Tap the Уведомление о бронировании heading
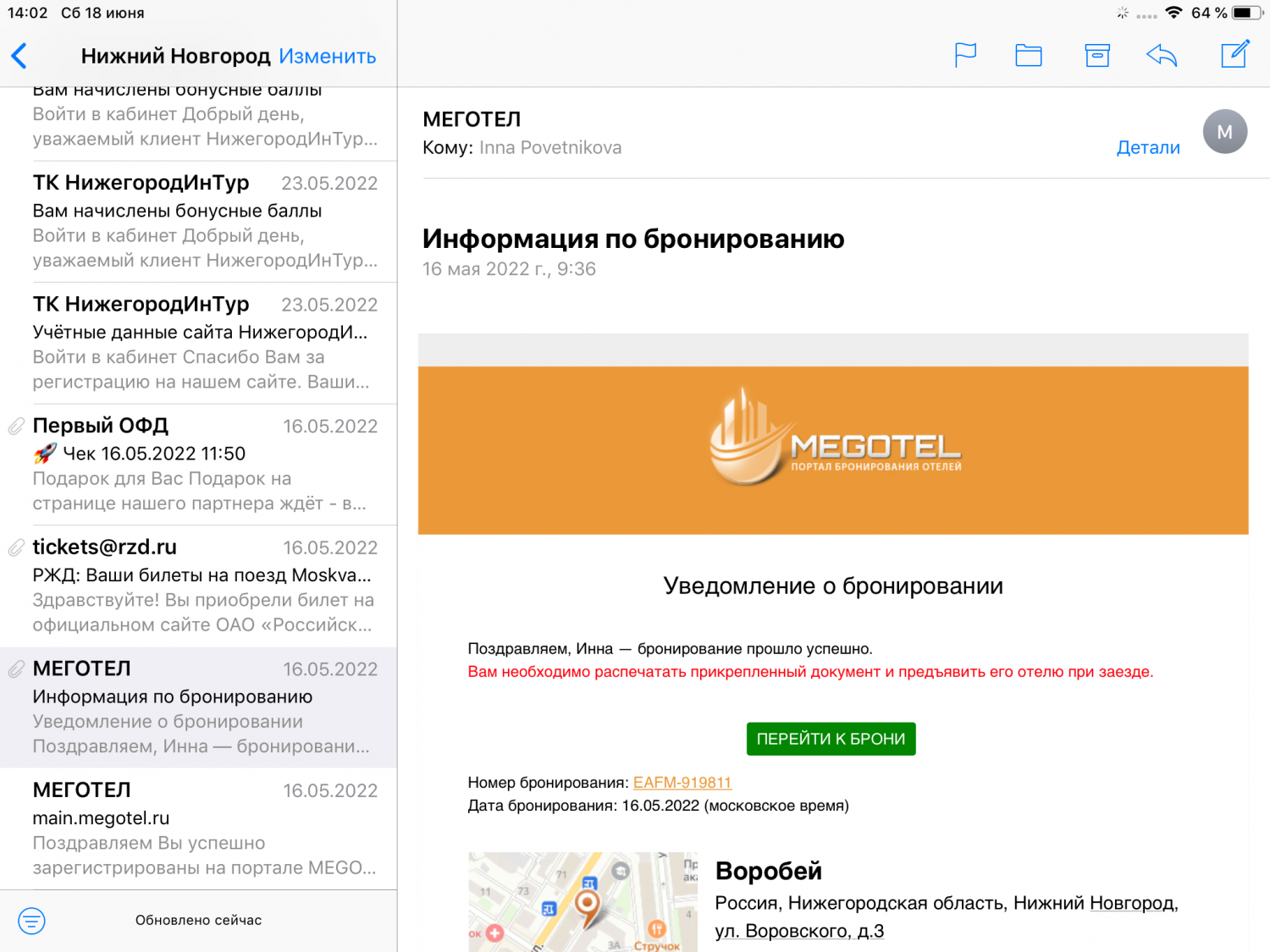The image size is (1270, 952). pos(833,586)
